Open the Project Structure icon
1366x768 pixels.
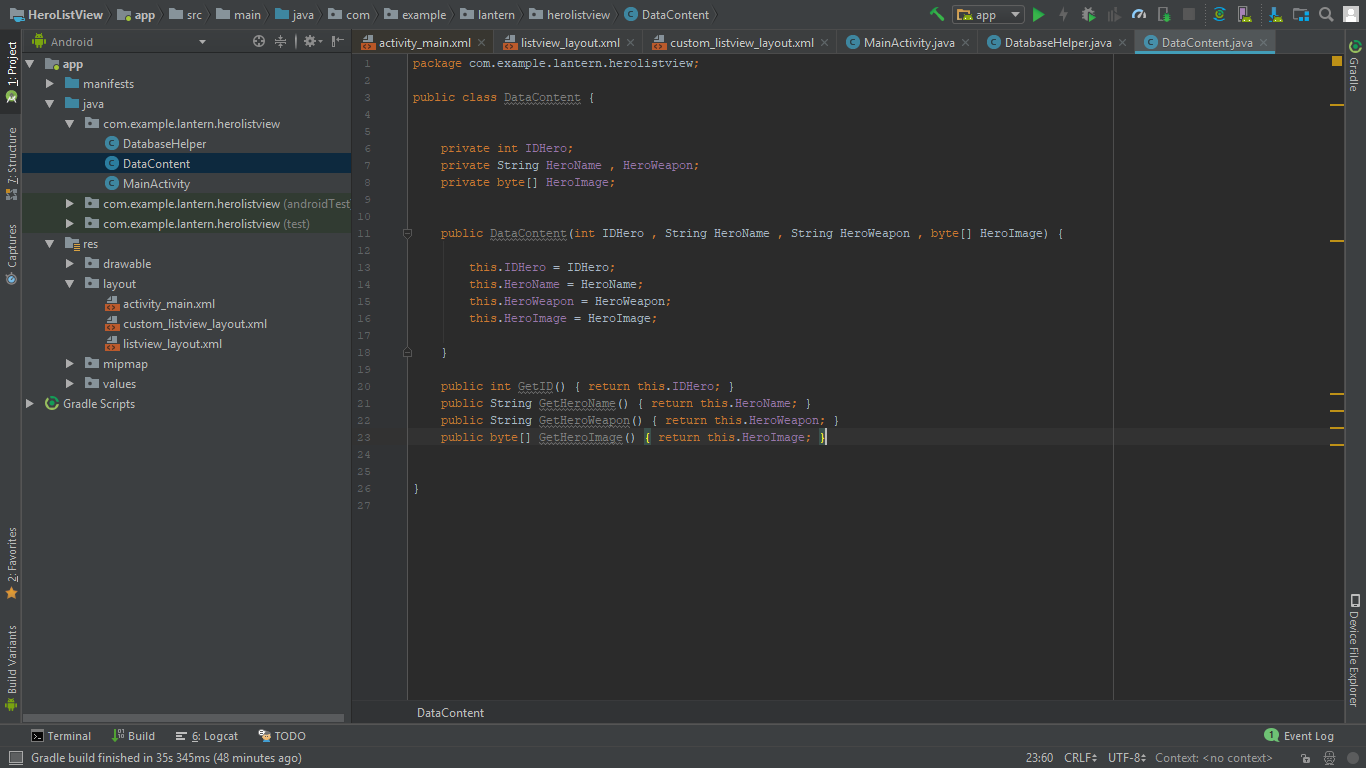coord(1300,14)
